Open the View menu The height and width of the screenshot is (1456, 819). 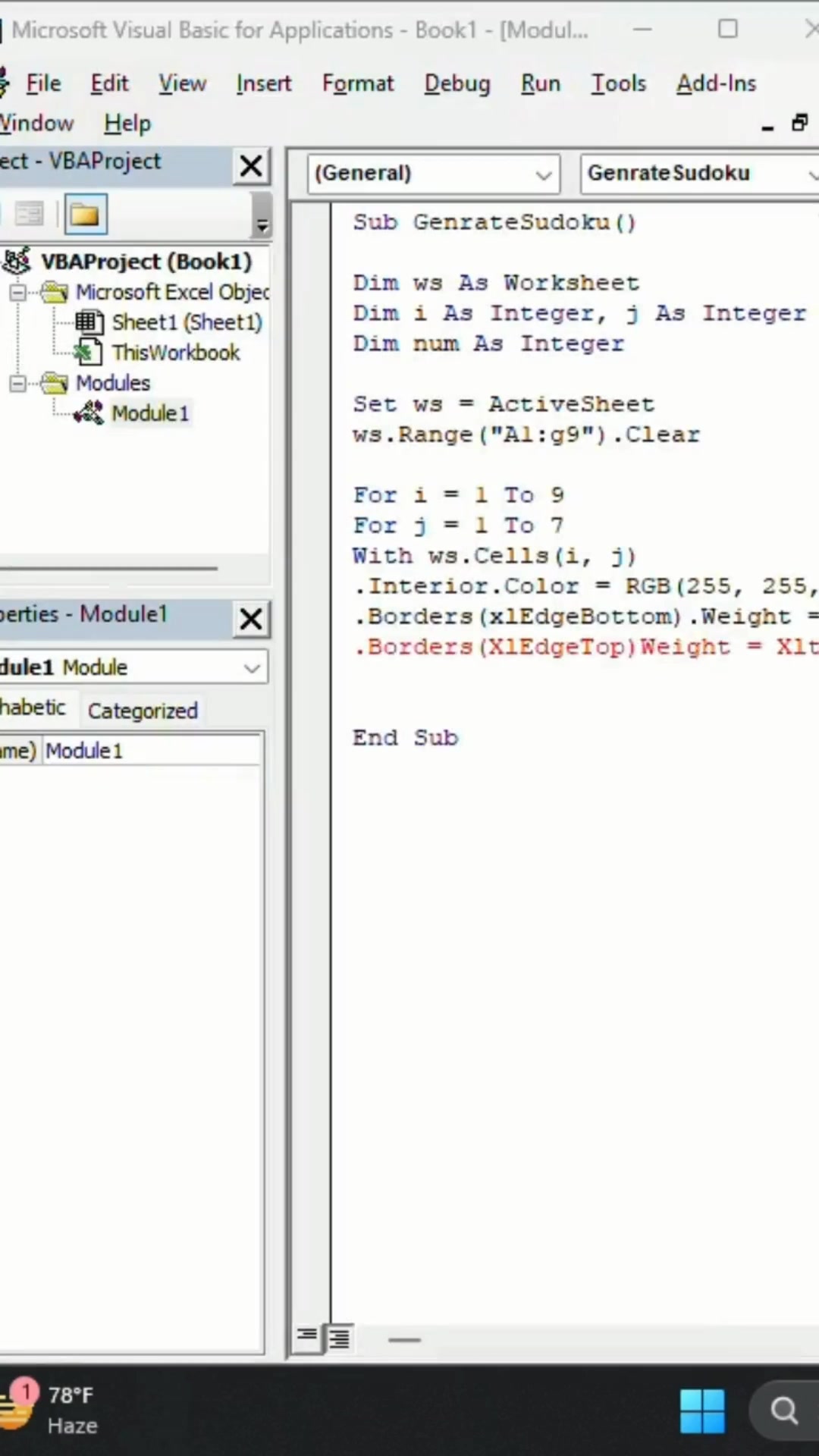(182, 83)
